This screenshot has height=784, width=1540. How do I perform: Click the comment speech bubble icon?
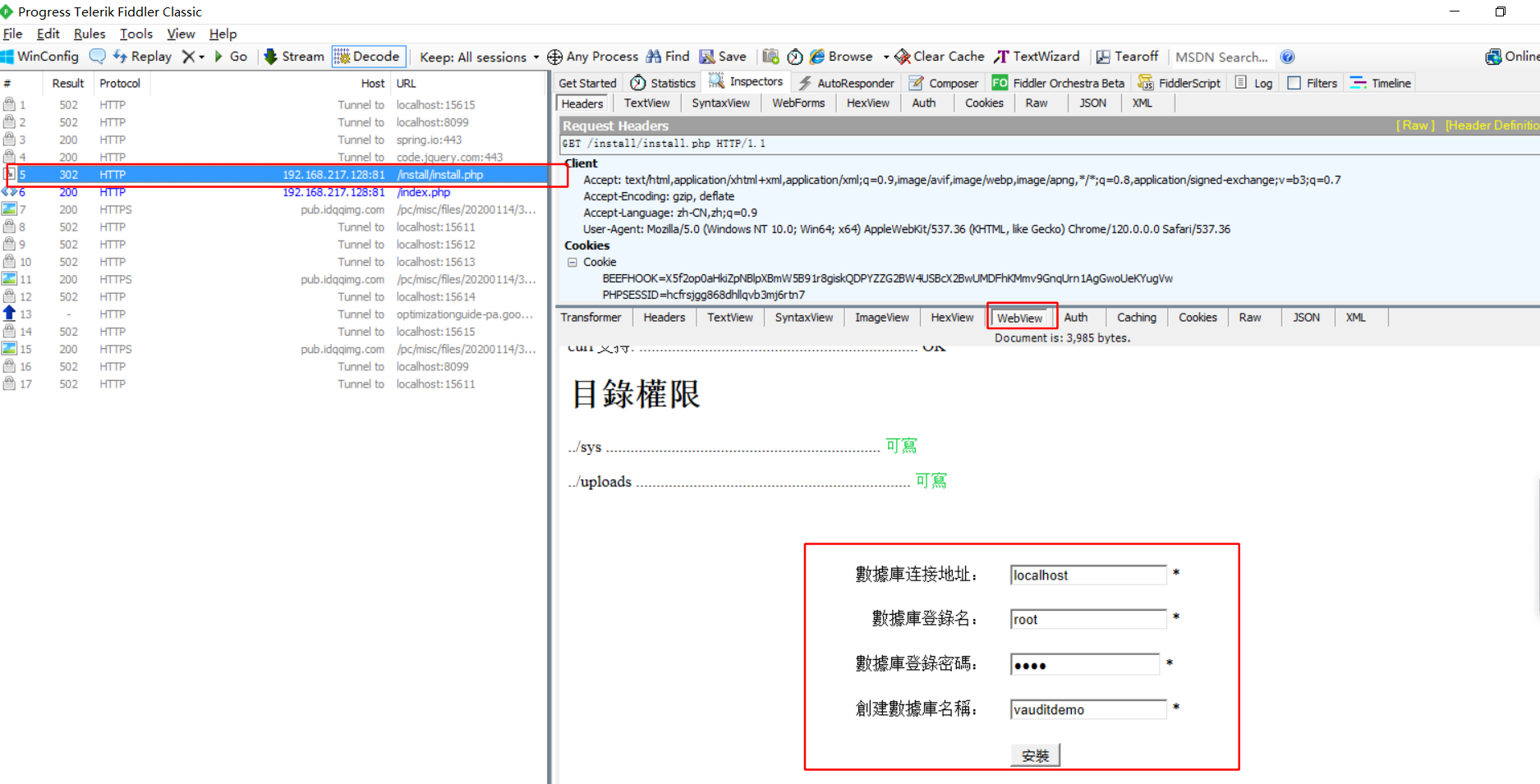[97, 57]
